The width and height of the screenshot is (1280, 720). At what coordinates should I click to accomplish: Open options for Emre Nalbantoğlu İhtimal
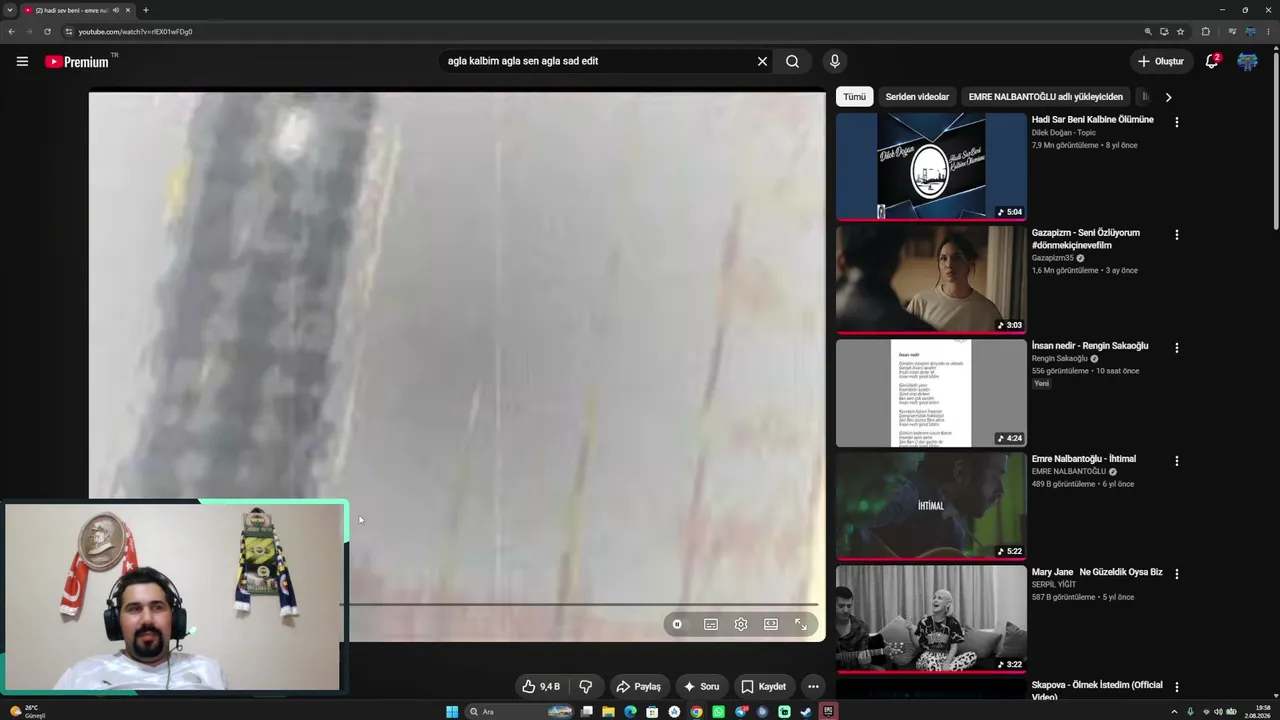tap(1176, 461)
